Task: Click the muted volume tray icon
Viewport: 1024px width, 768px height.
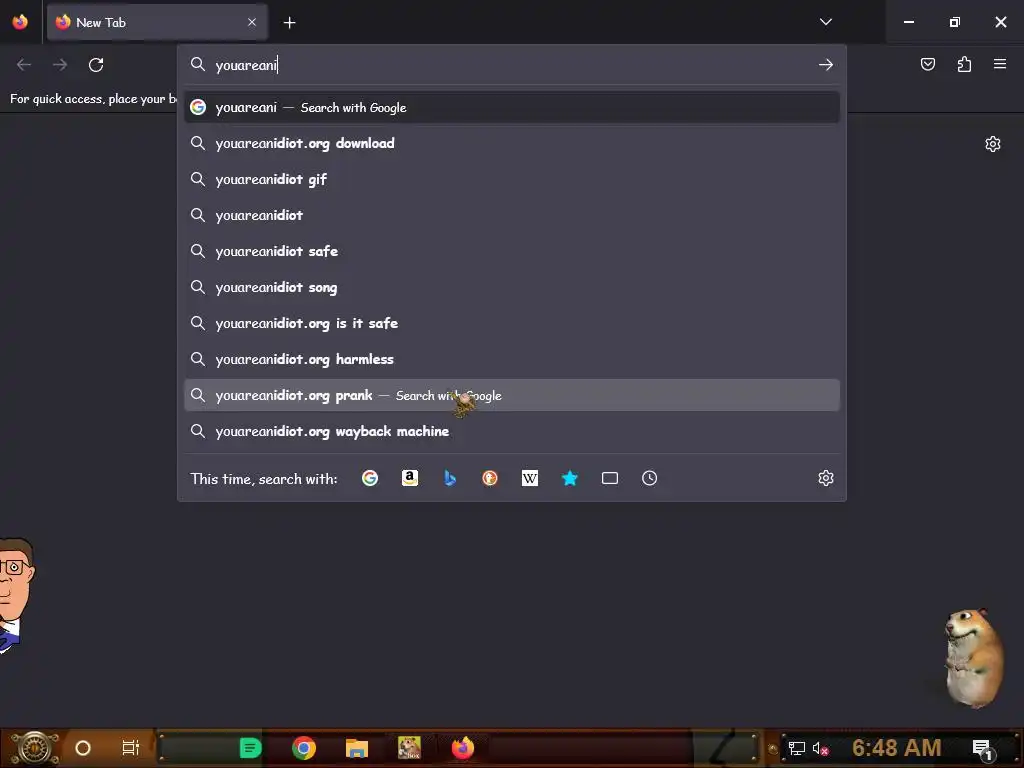Action: [x=820, y=748]
